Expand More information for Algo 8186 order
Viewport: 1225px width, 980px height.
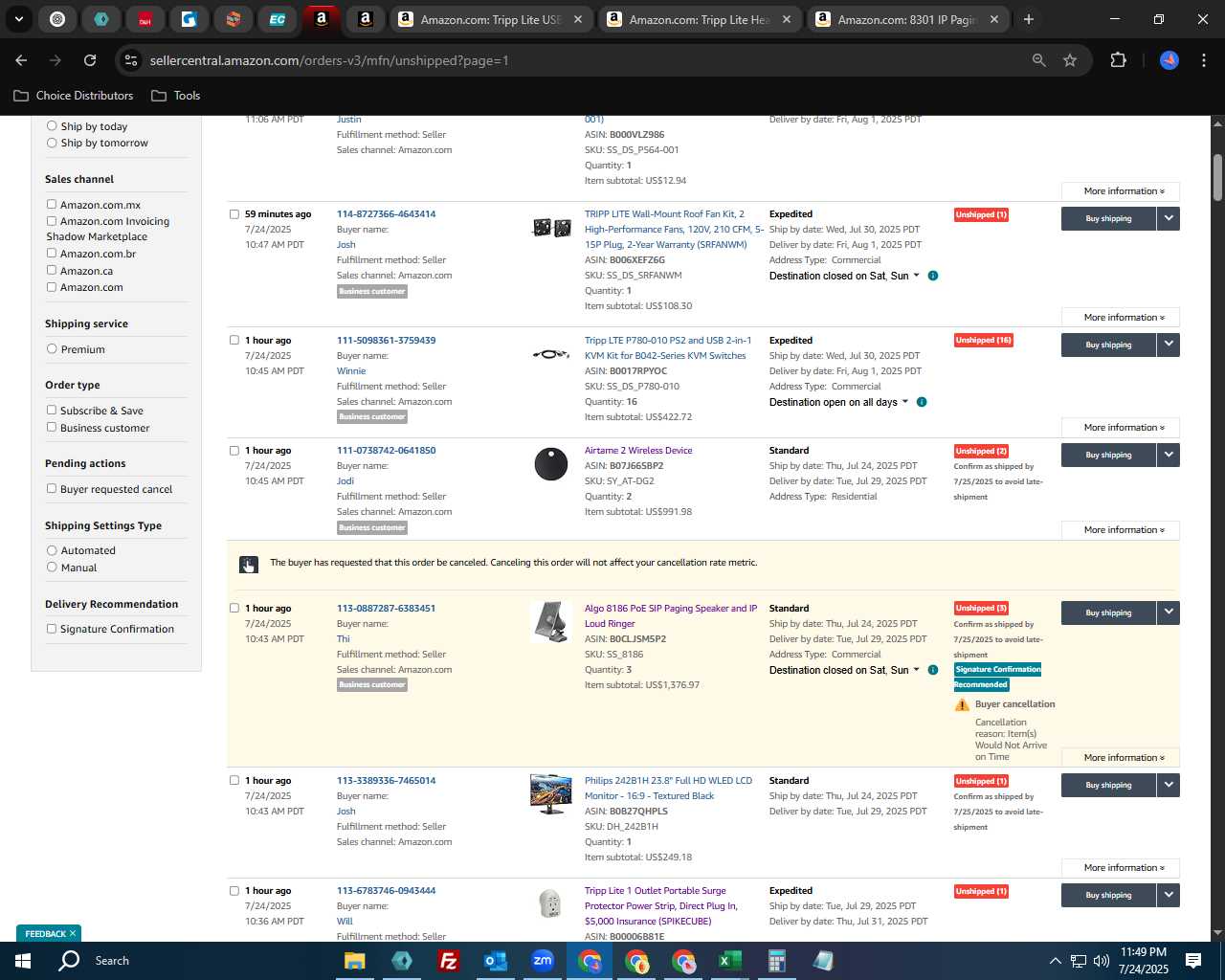[1121, 758]
